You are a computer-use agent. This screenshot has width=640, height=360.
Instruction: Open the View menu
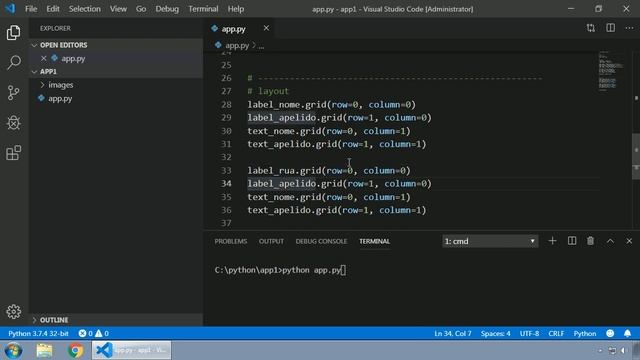118,9
